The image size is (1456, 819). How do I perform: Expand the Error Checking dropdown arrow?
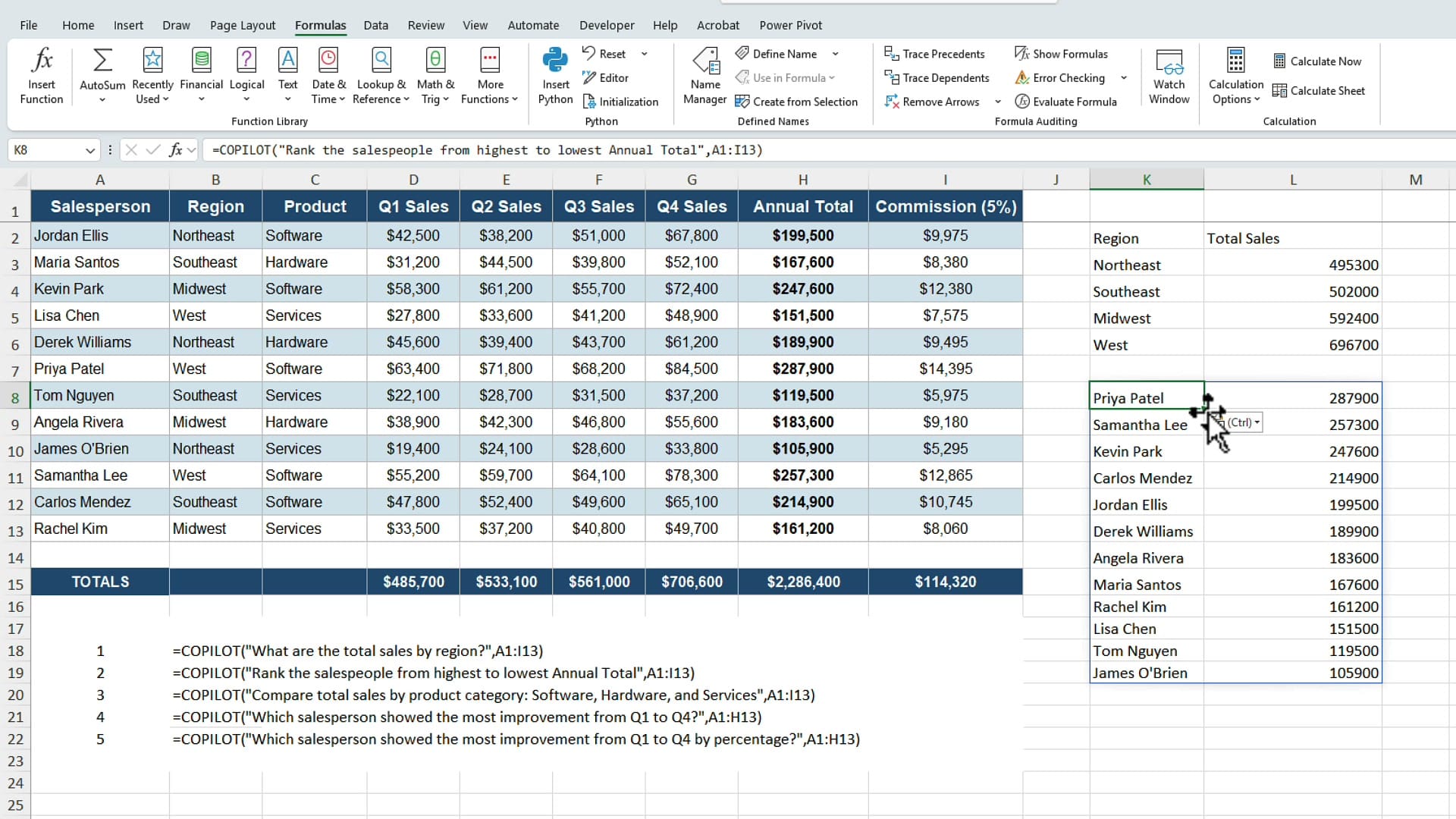click(1123, 77)
